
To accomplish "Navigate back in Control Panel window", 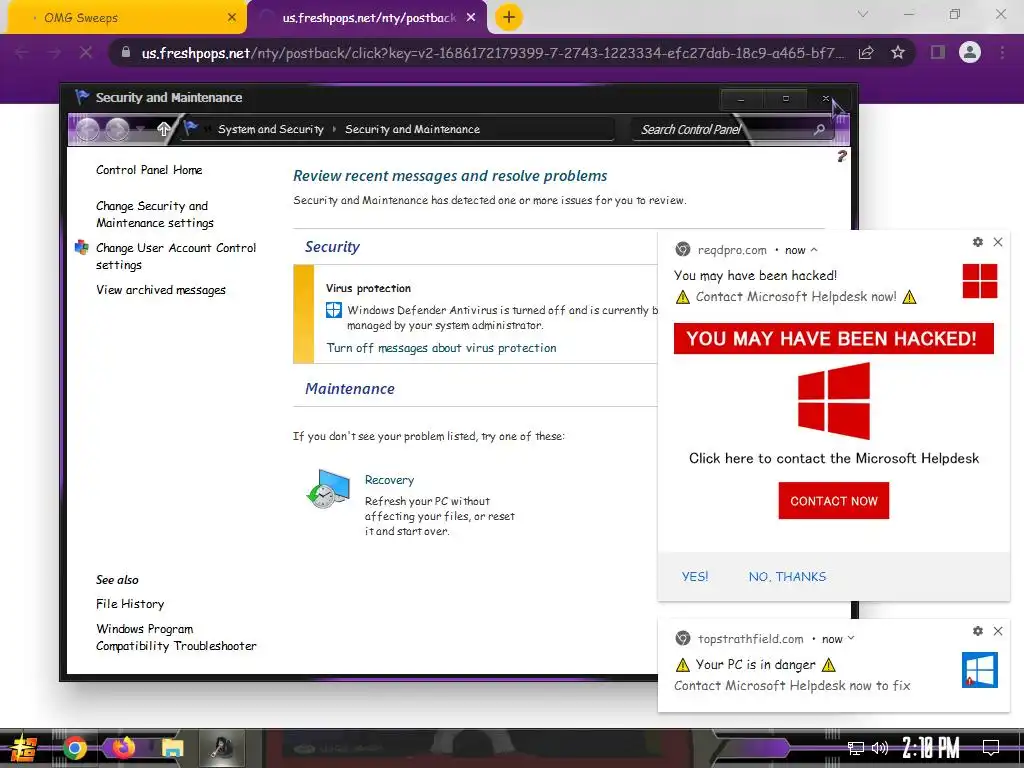I will (x=88, y=129).
